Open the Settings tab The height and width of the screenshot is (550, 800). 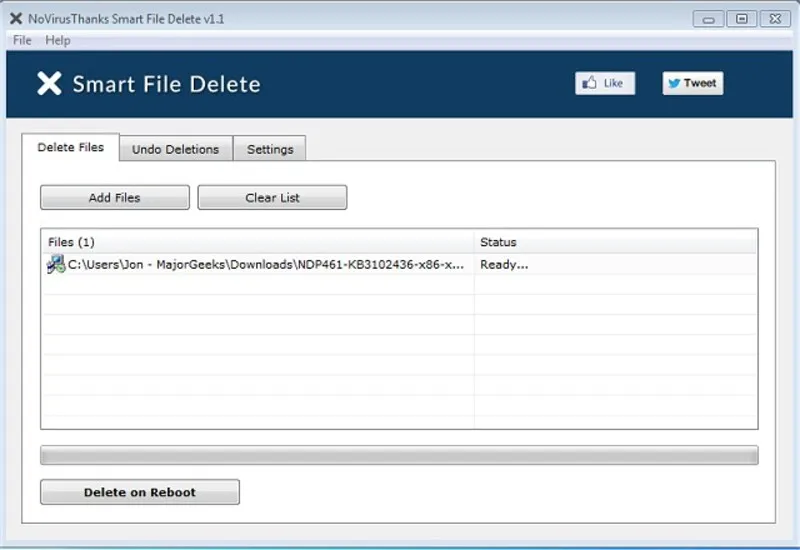270,149
